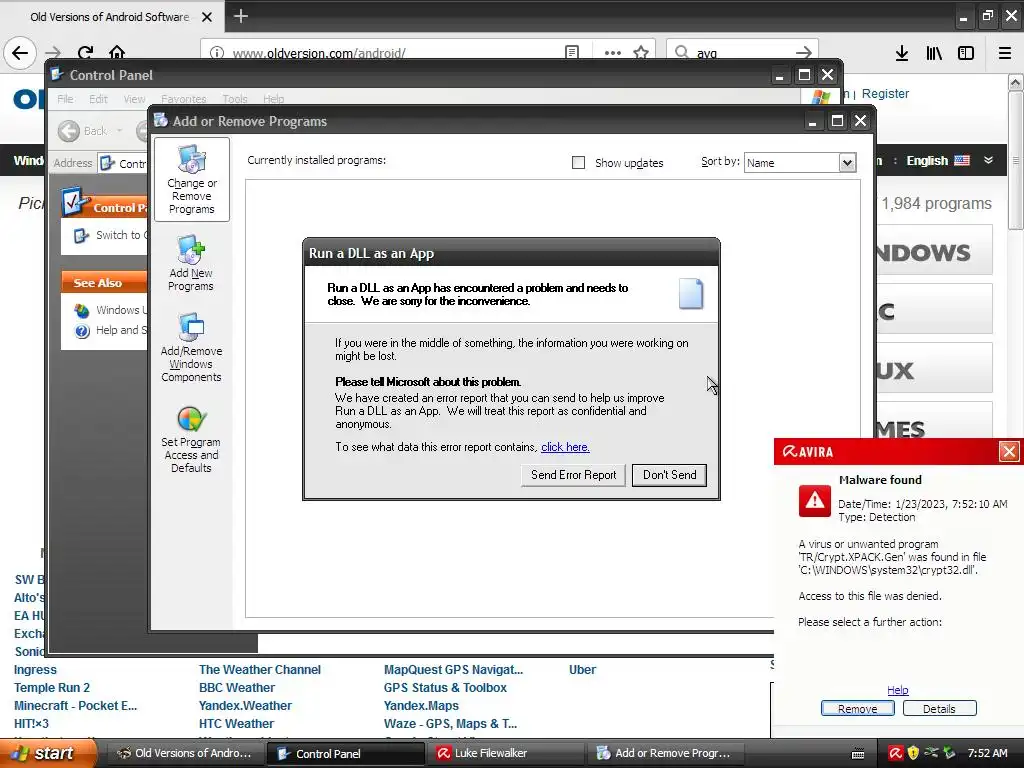Screen dimensions: 1024x768
Task: Open Firefox reader view icon
Action: click(x=572, y=52)
